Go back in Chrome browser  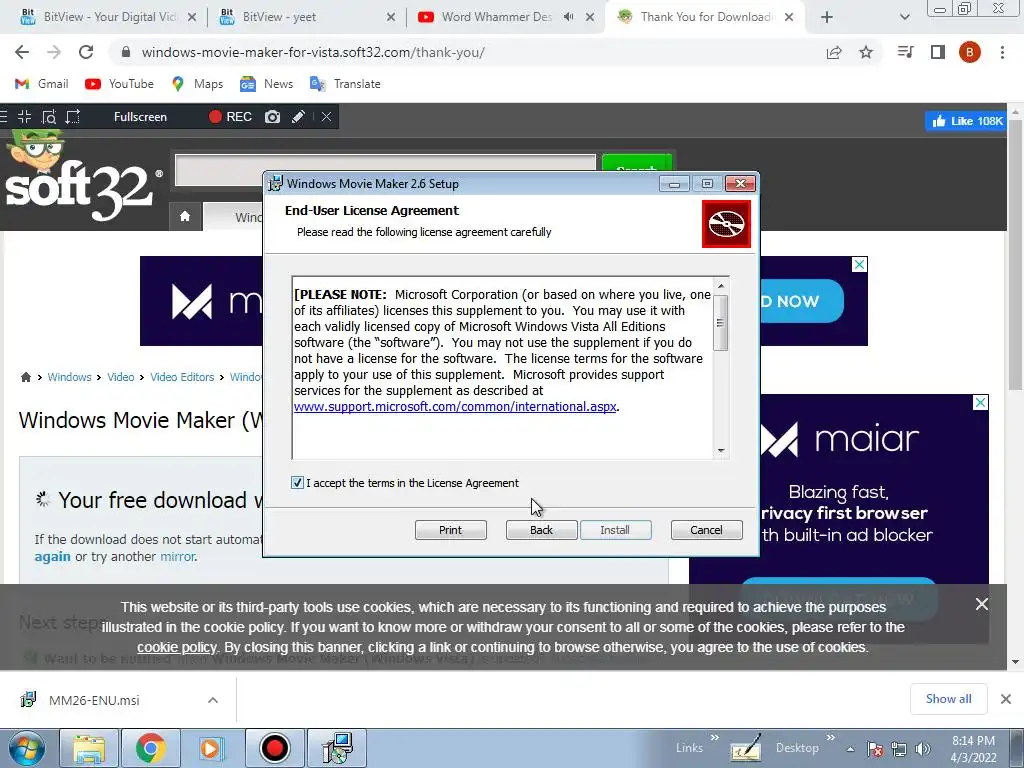[22, 52]
